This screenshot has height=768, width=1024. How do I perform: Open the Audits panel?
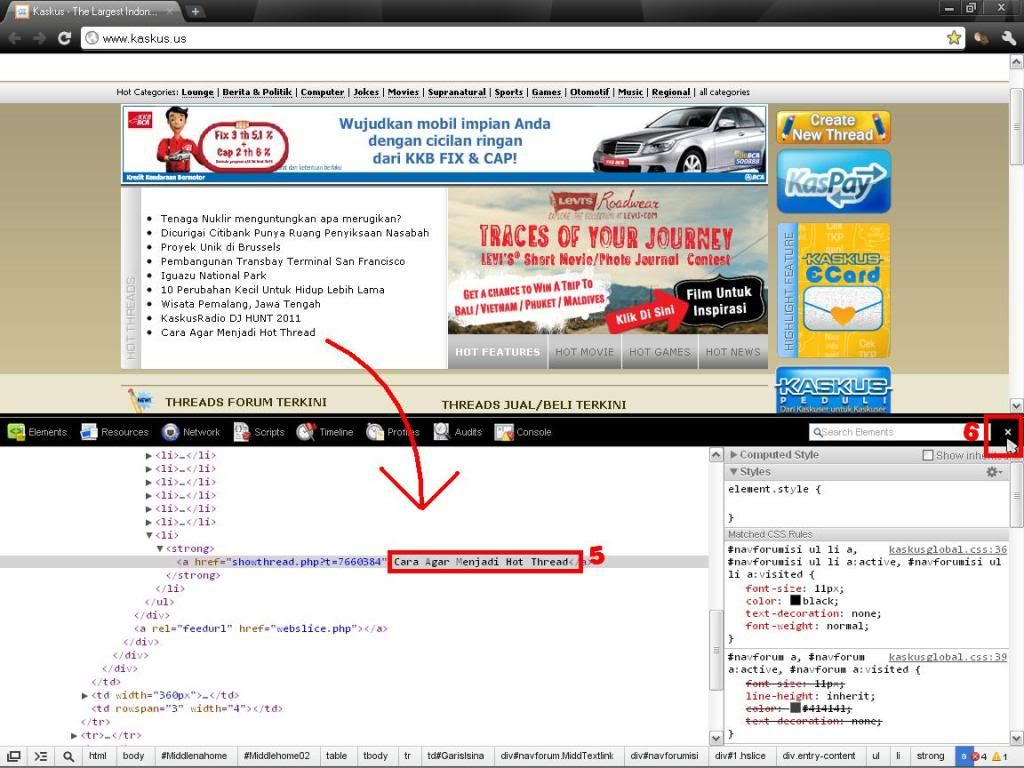458,432
